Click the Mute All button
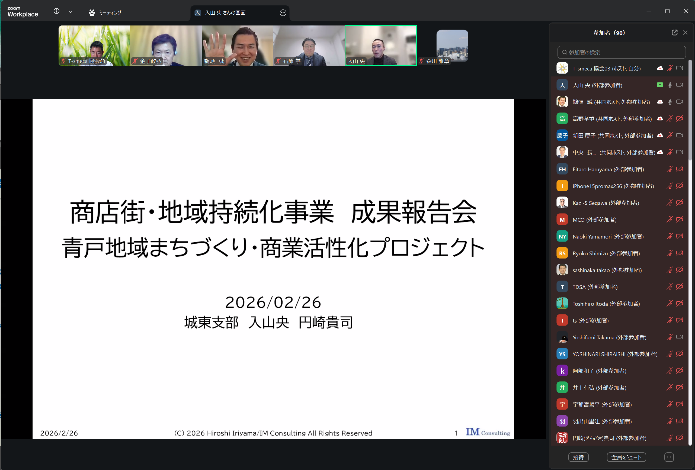 click(627, 457)
